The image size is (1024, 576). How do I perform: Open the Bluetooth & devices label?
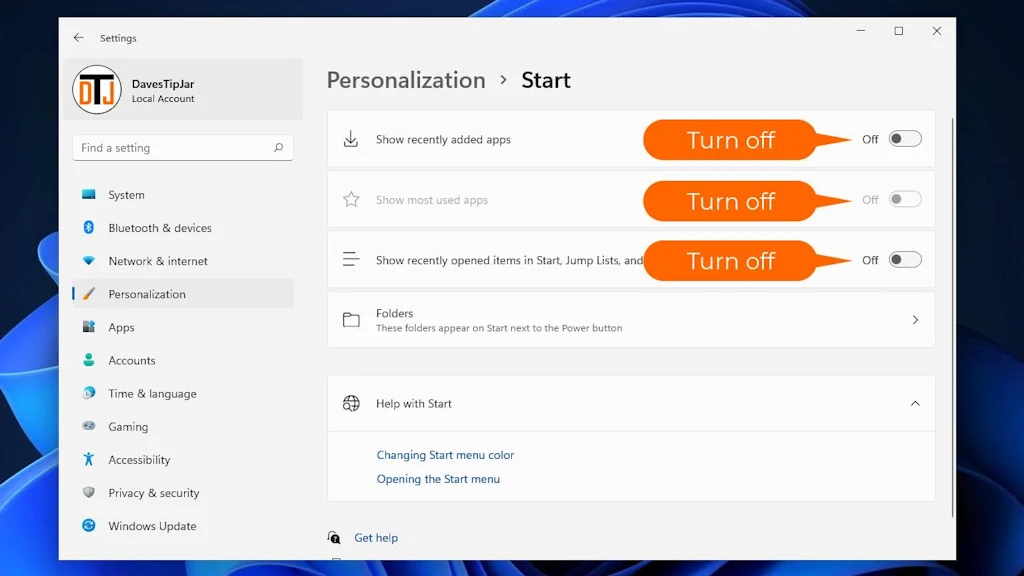160,228
